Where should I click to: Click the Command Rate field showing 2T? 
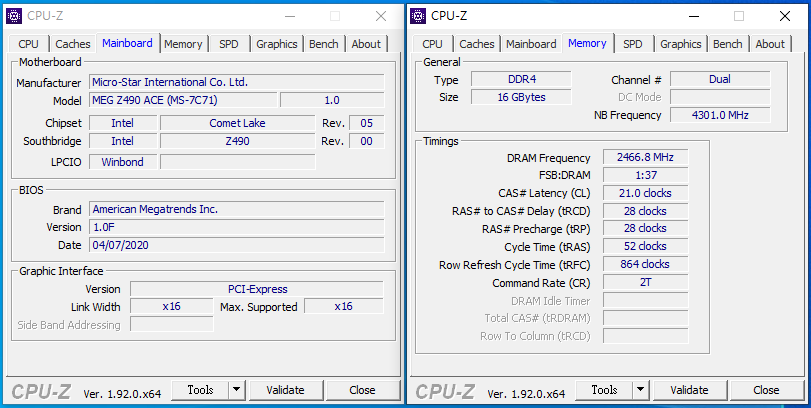[645, 282]
